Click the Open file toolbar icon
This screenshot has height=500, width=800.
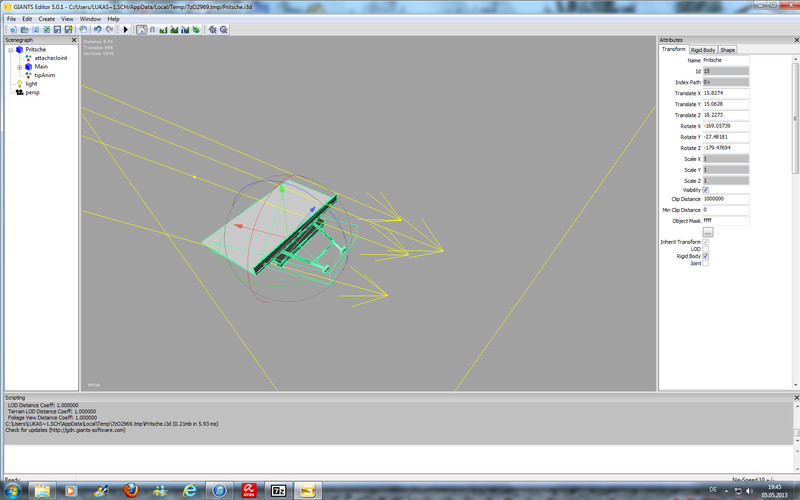(24, 30)
